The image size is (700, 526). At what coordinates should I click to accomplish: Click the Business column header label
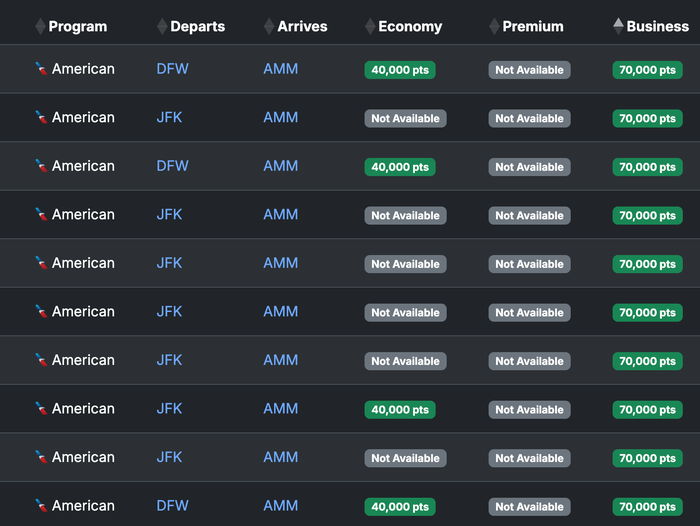(x=658, y=26)
